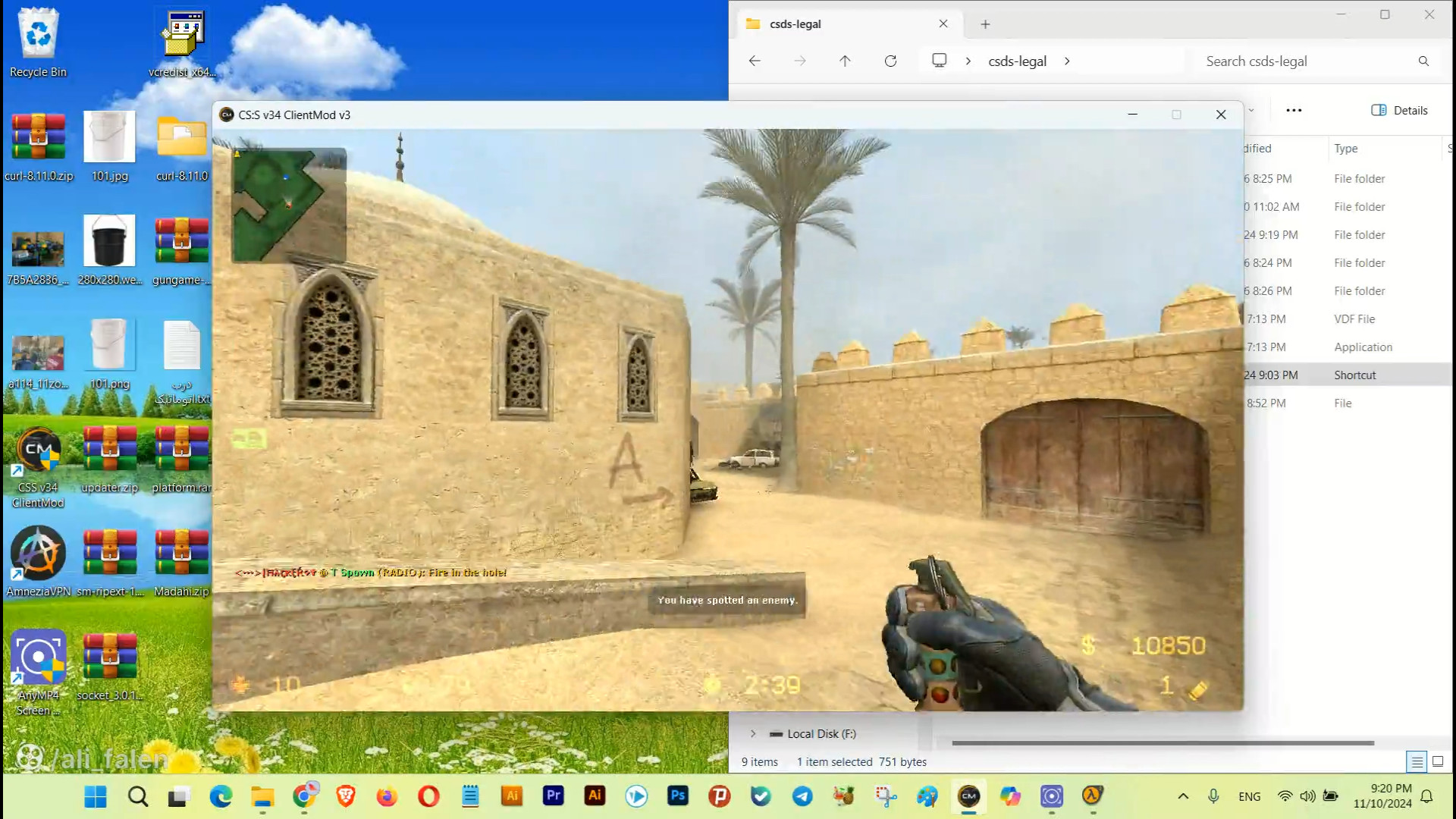Click the Half-Life lambda taskbar icon
The height and width of the screenshot is (819, 1456).
tap(1092, 796)
